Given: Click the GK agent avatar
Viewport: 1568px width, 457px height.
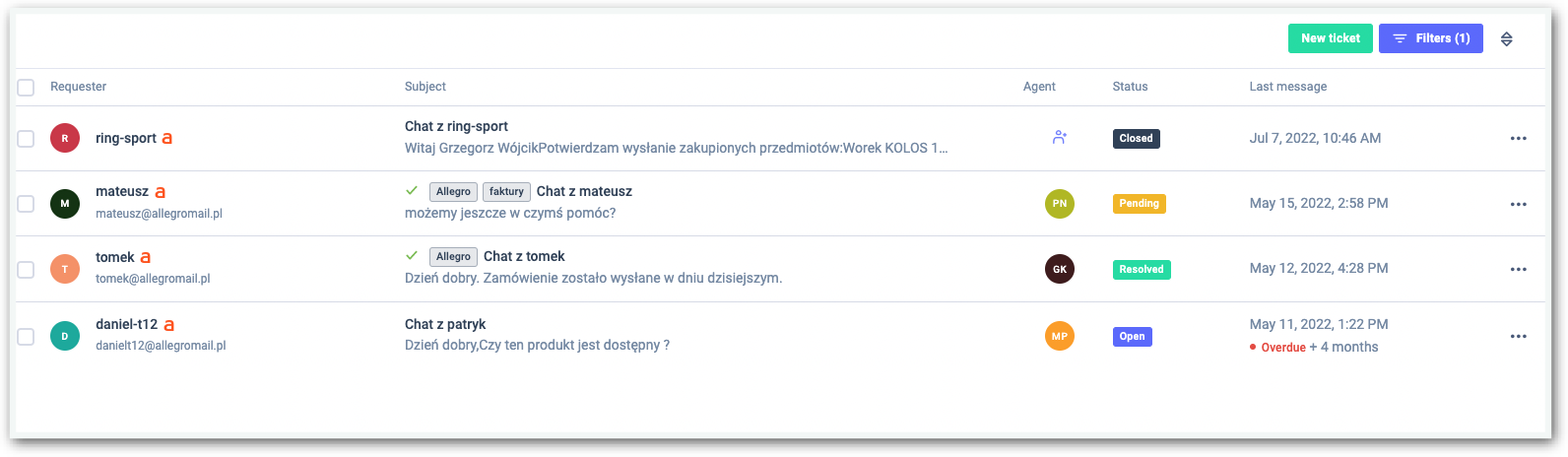Looking at the screenshot, I should coord(1059,269).
